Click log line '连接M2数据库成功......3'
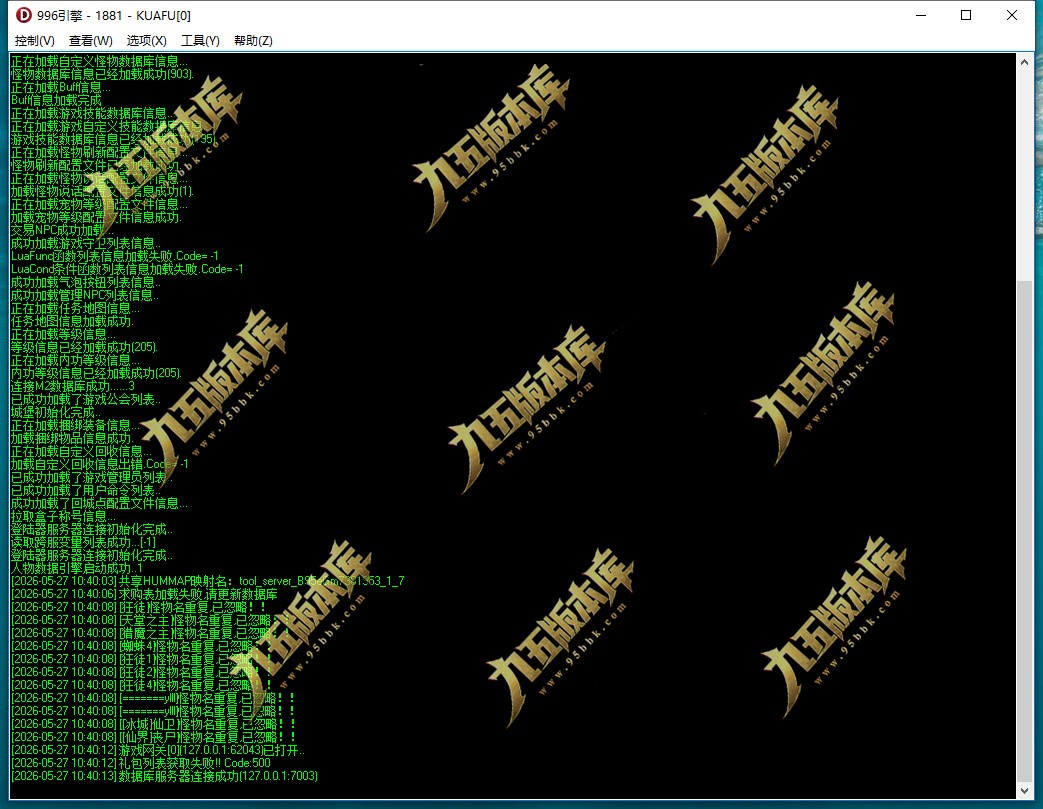1043x809 pixels. (x=73, y=386)
